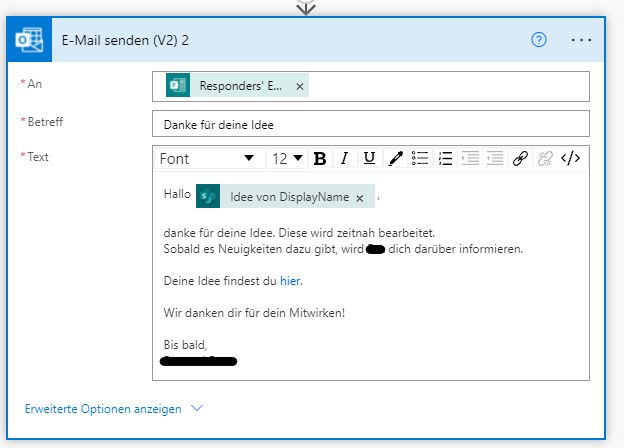
Task: Increase the text indent
Action: point(494,158)
